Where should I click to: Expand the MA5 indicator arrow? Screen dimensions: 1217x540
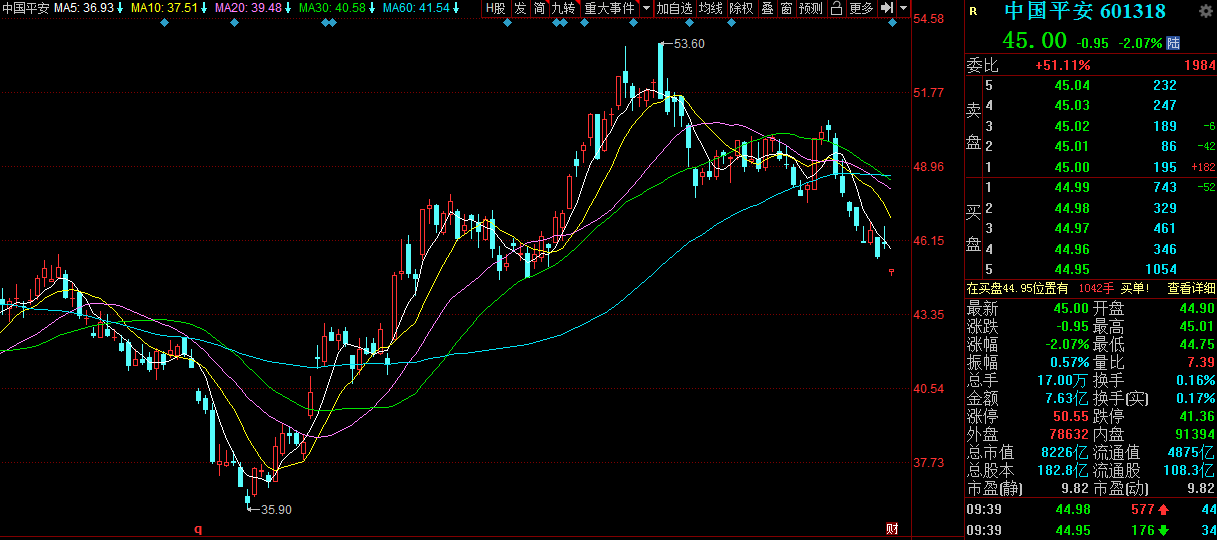121,8
